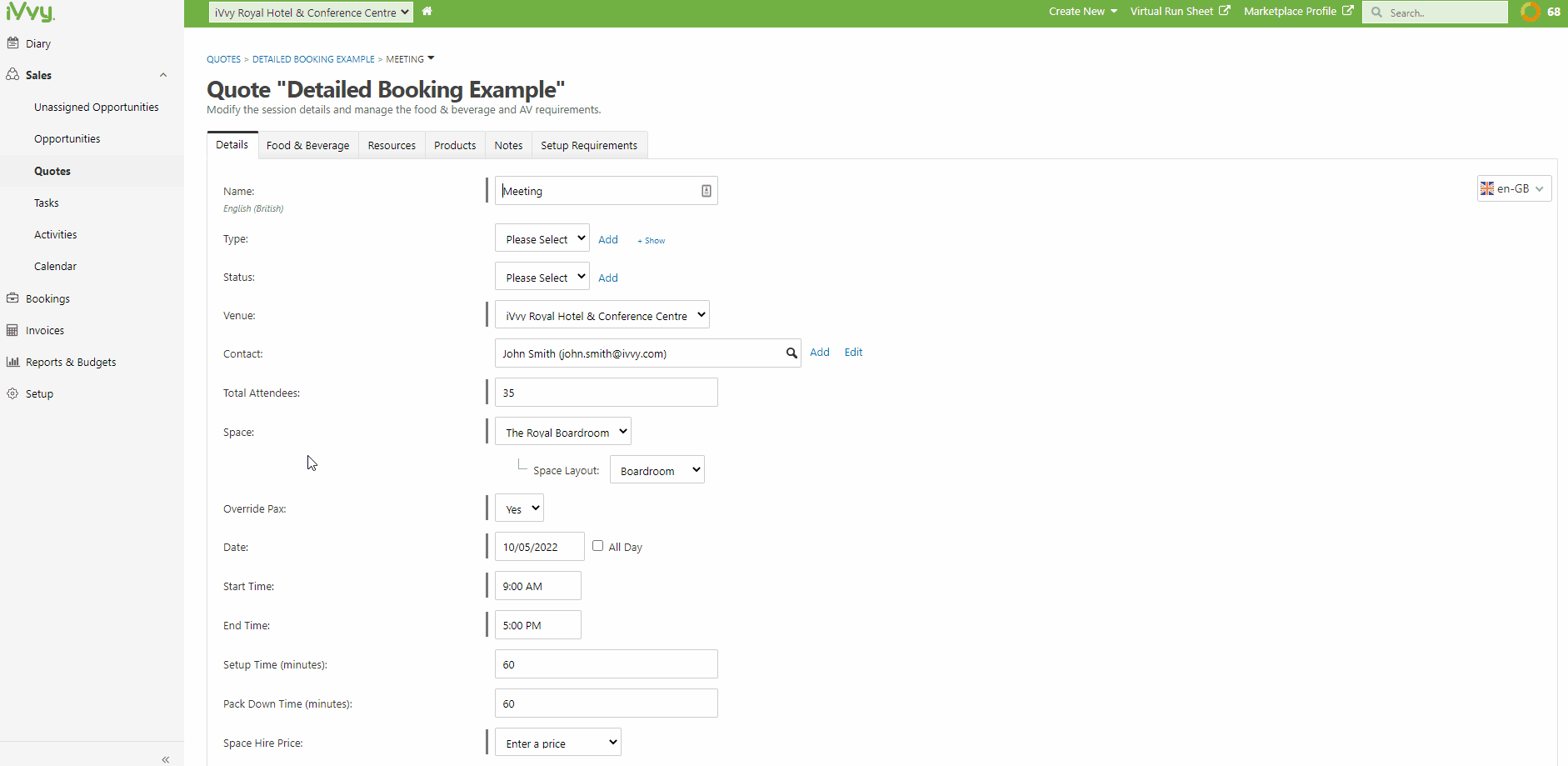This screenshot has width=1568, height=766.
Task: Click the + Show link
Action: click(652, 240)
